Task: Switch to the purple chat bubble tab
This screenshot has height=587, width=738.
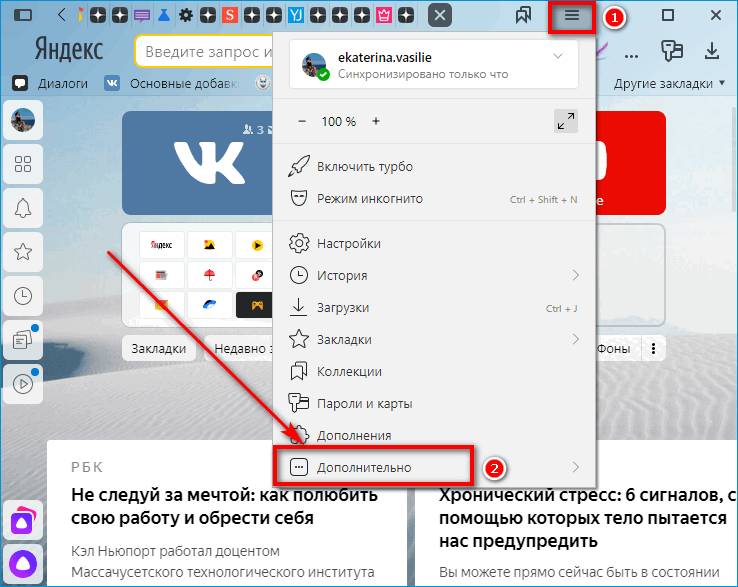Action: (x=142, y=16)
